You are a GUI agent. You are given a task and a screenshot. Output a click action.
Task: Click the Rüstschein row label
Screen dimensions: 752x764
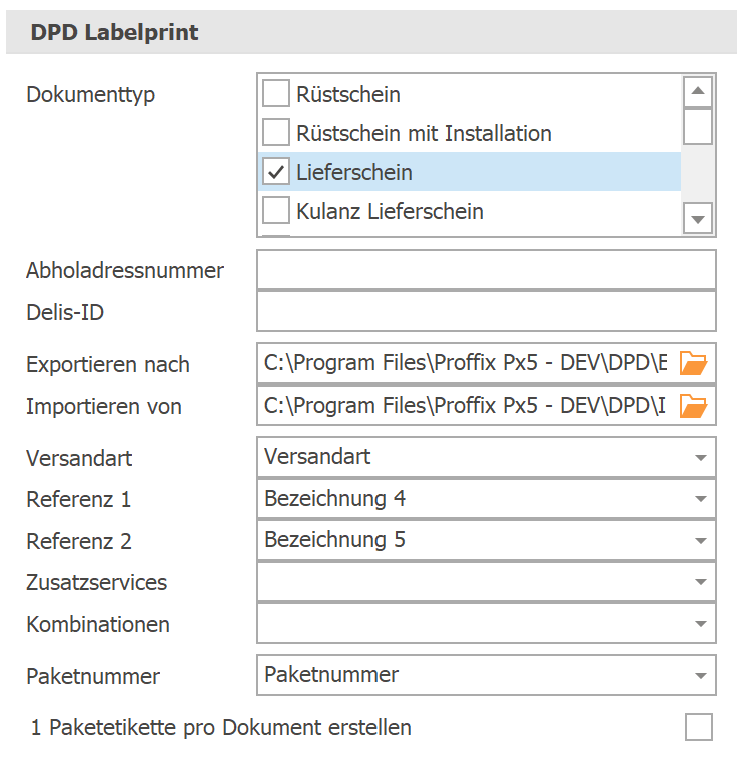point(348,95)
